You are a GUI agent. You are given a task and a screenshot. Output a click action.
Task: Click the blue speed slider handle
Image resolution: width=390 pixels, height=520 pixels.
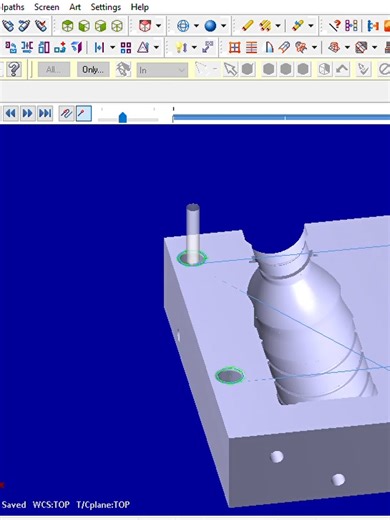coord(123,117)
